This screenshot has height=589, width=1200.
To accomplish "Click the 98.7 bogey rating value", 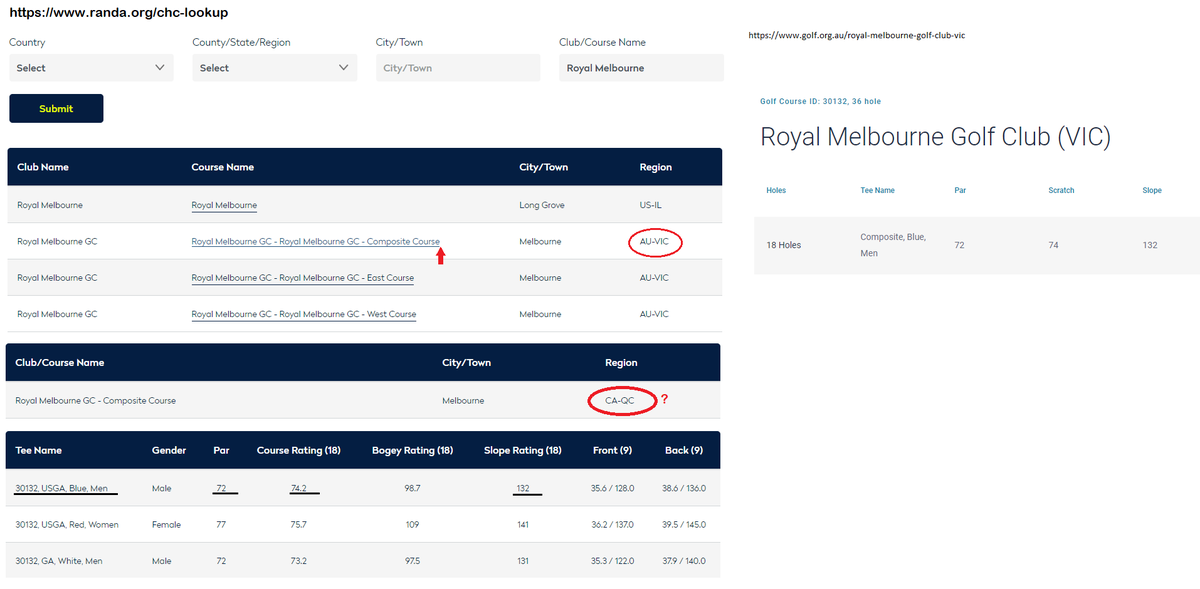I will pos(412,488).
